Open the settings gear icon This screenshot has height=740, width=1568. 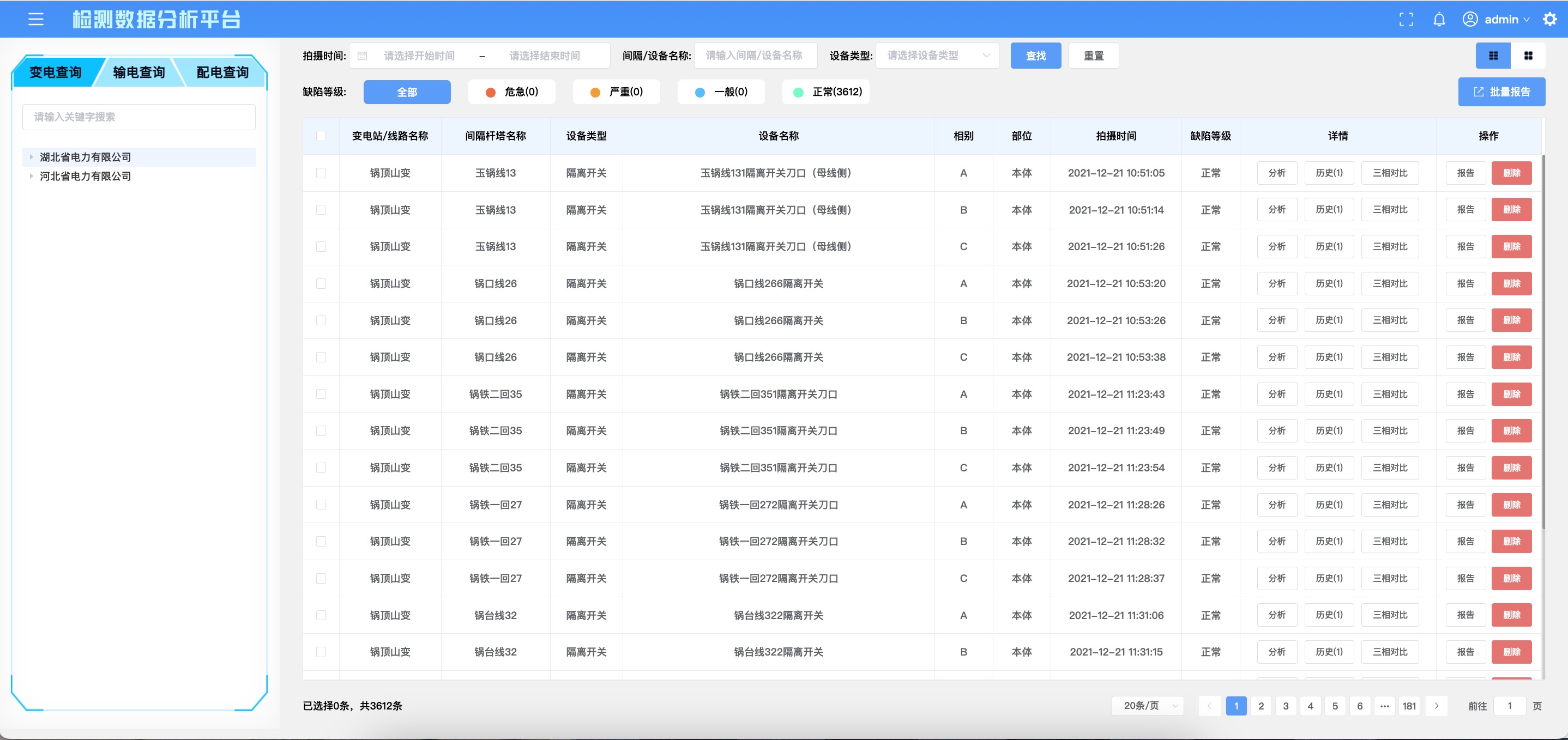(1550, 20)
